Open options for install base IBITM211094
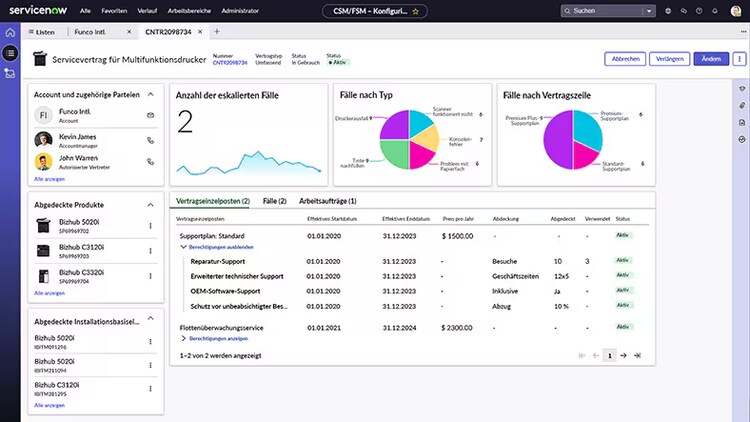Image resolution: width=750 pixels, height=422 pixels. pyautogui.click(x=151, y=365)
